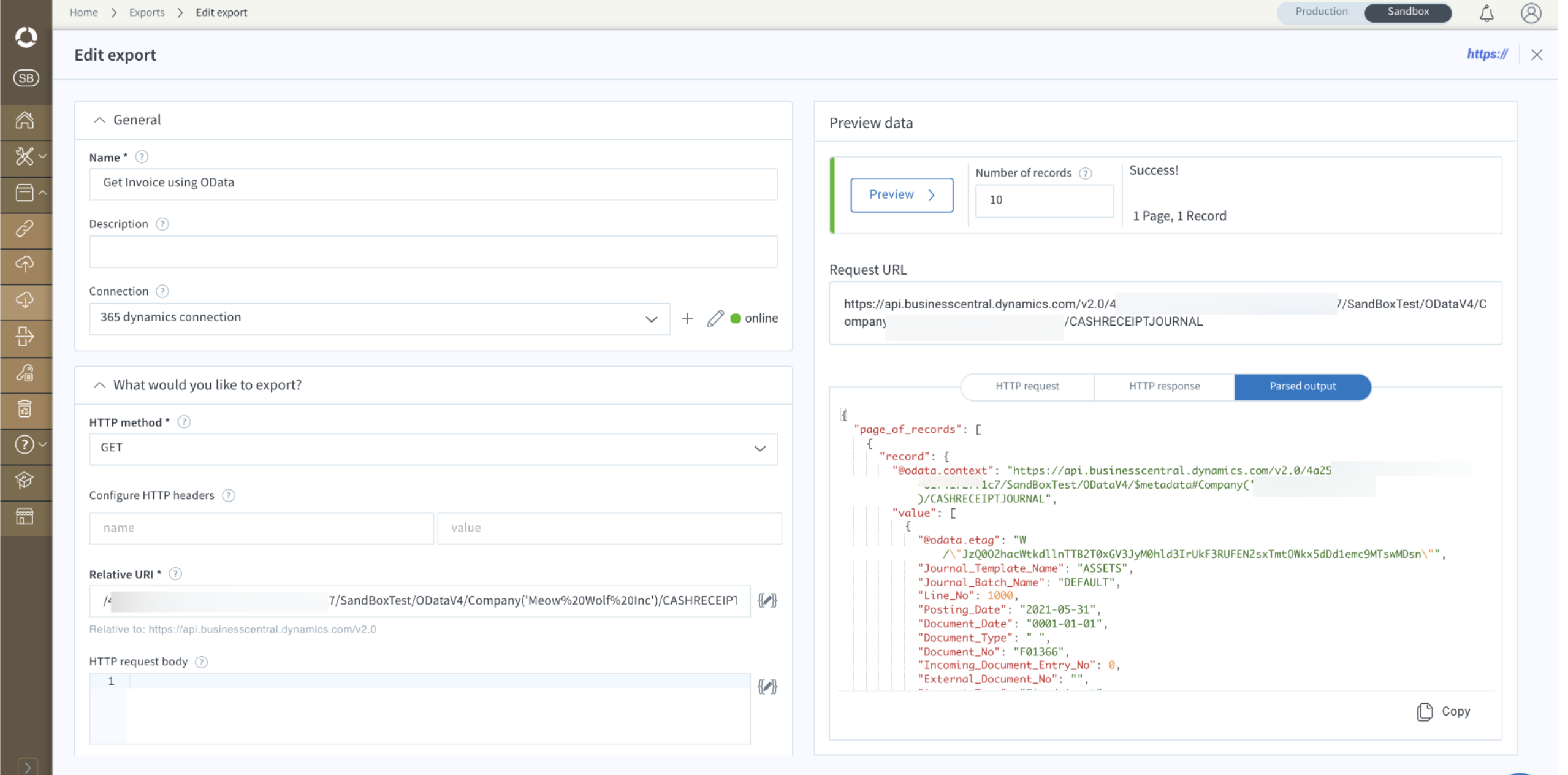The image size is (1568, 775).
Task: Click the Relative URI input field
Action: (x=419, y=601)
